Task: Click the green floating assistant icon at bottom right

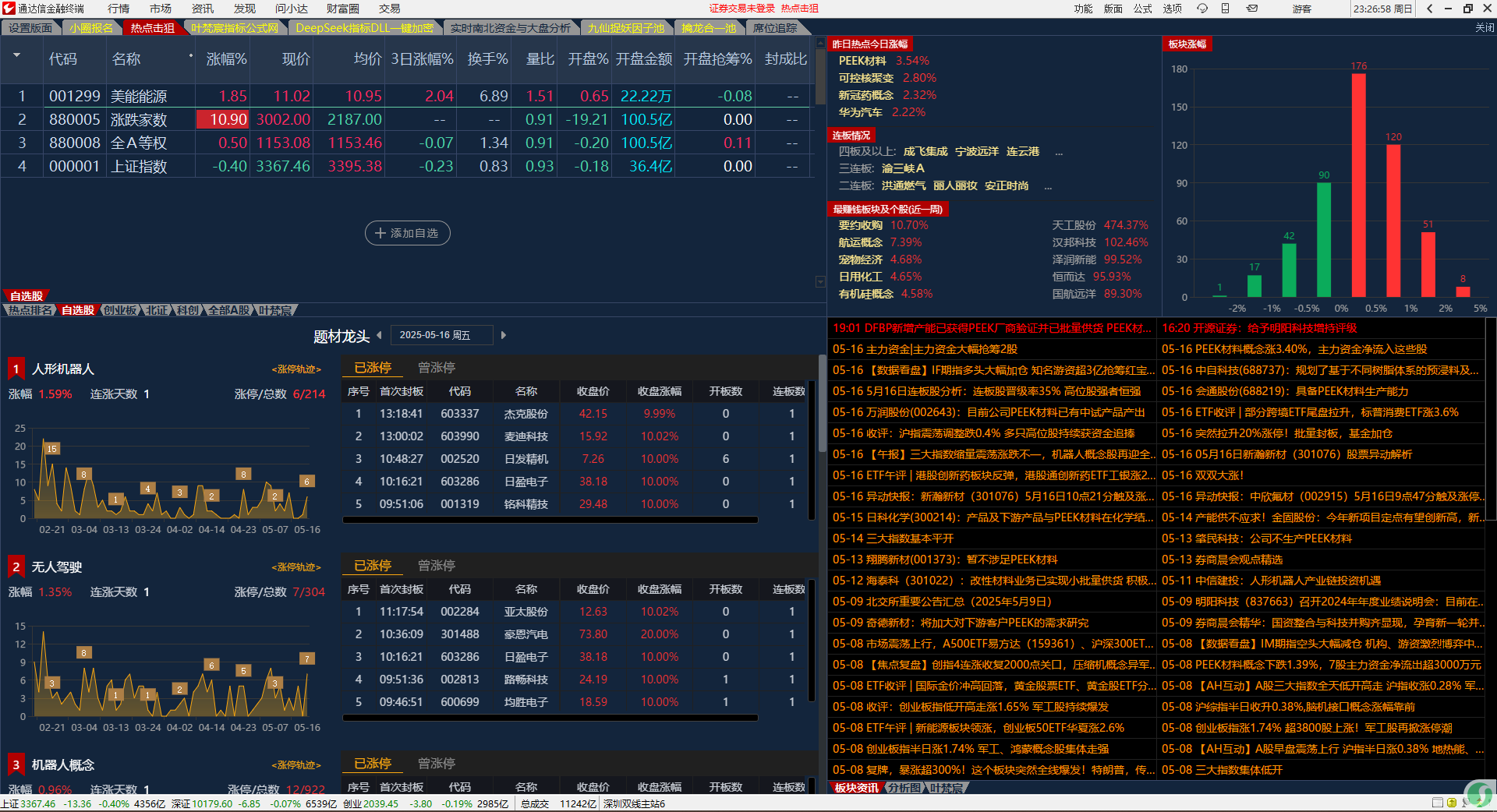Action: click(x=1479, y=794)
